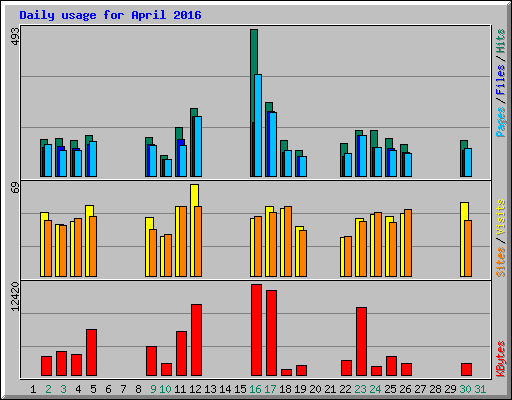Click the 'Files' legend label
This screenshot has height=400, width=512.
click(x=500, y=80)
